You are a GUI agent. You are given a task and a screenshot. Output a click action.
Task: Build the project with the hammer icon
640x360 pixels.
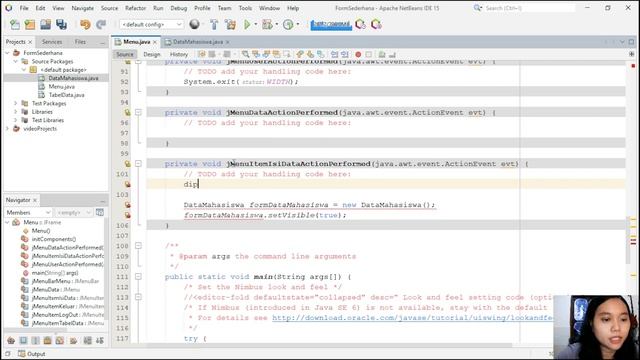coord(214,24)
